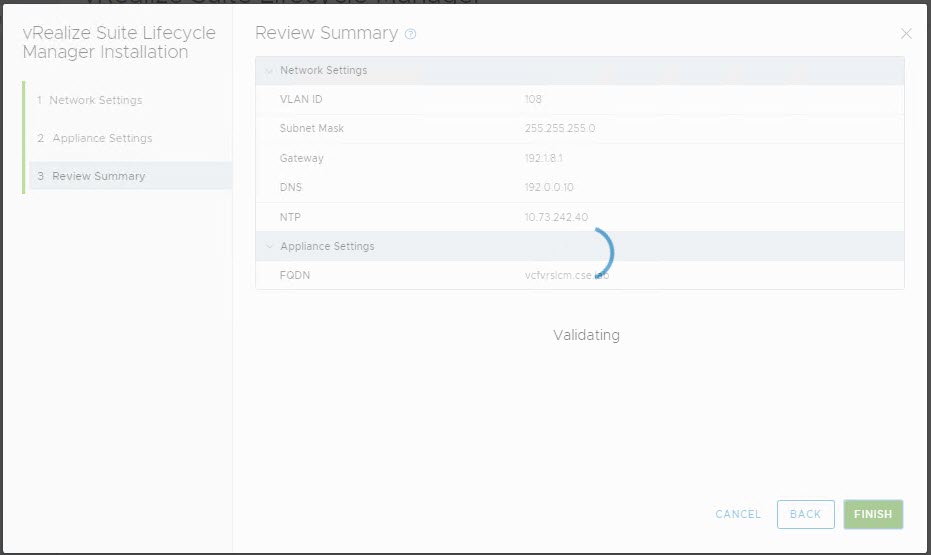Click DNS value 192.0.0.10
The image size is (931, 555).
coord(549,187)
